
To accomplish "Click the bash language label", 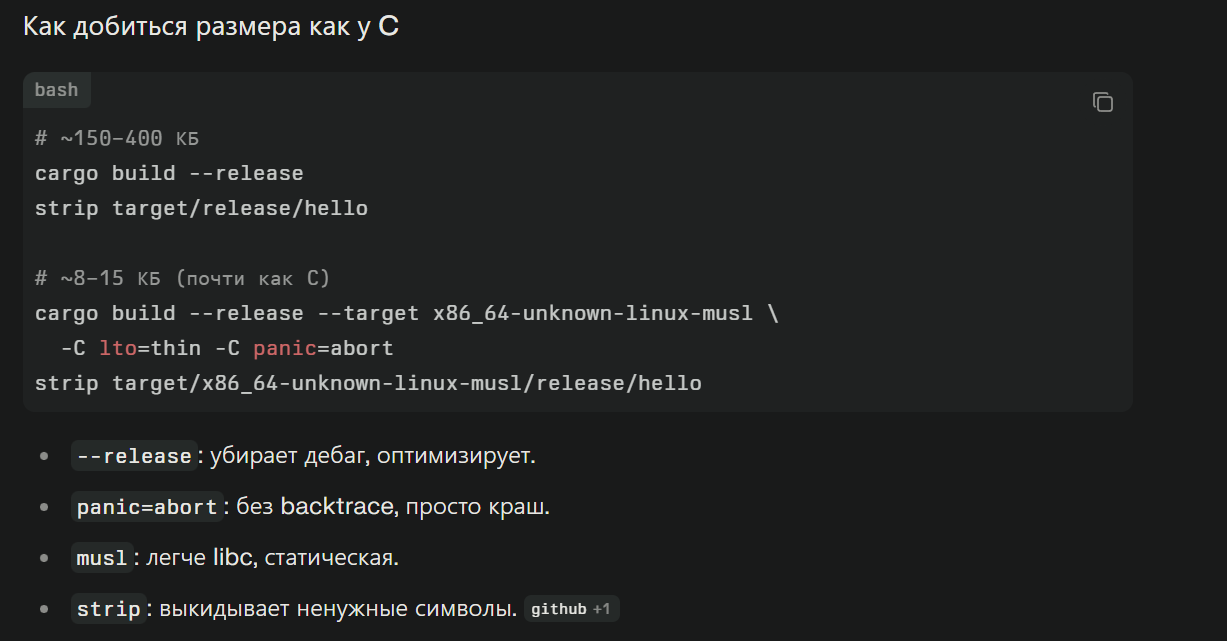I will (x=56, y=90).
